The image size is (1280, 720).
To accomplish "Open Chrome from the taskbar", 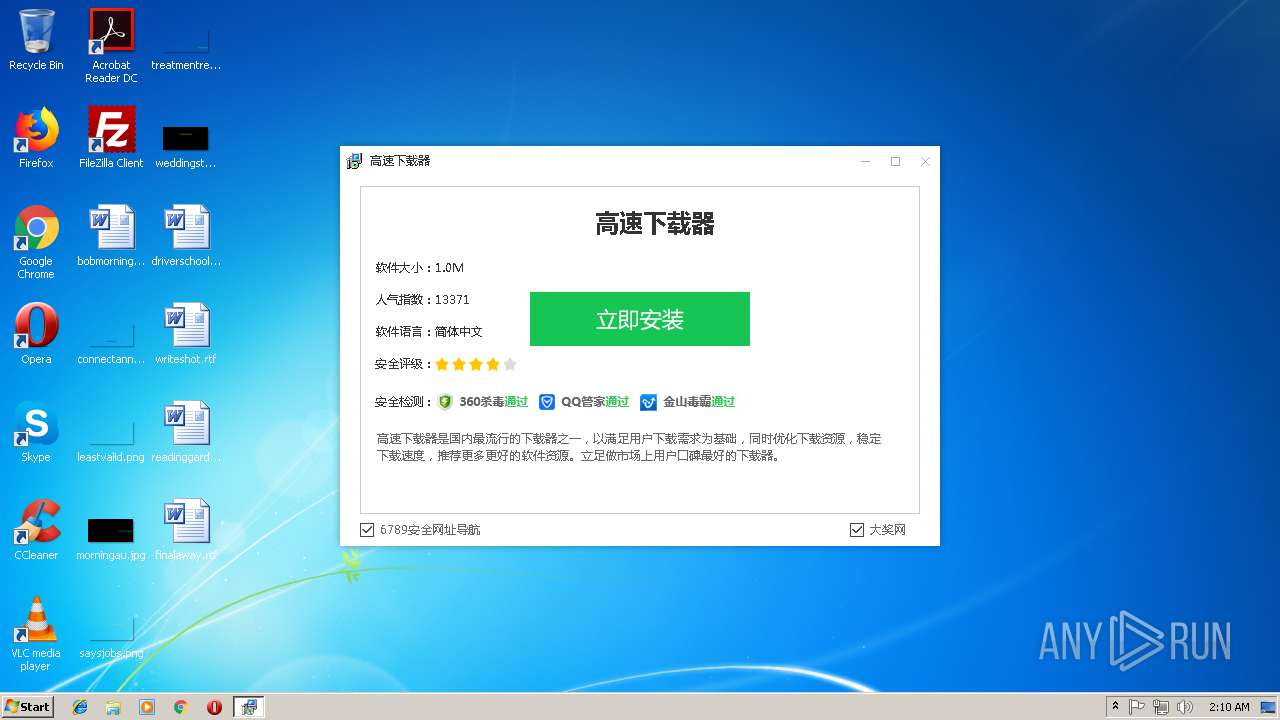I will click(x=180, y=707).
